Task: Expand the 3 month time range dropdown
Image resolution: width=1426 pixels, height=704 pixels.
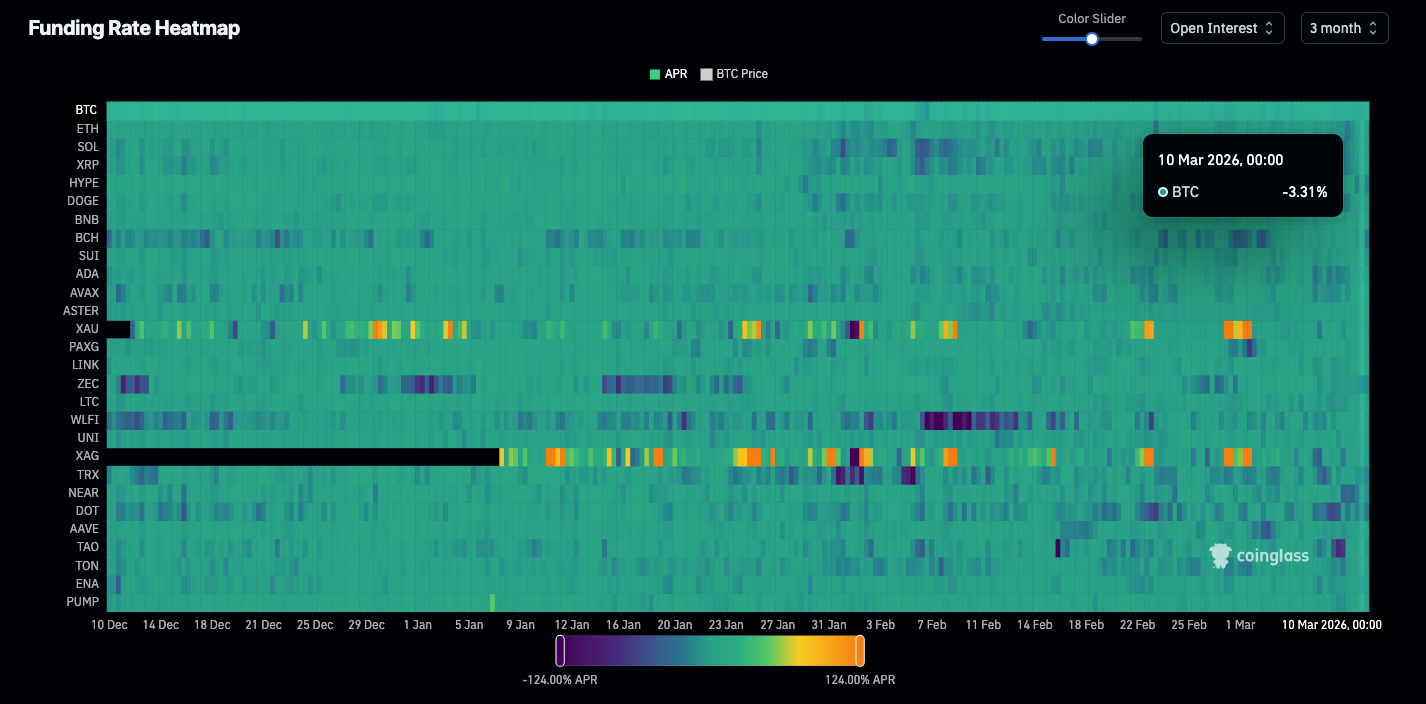Action: coord(1344,28)
